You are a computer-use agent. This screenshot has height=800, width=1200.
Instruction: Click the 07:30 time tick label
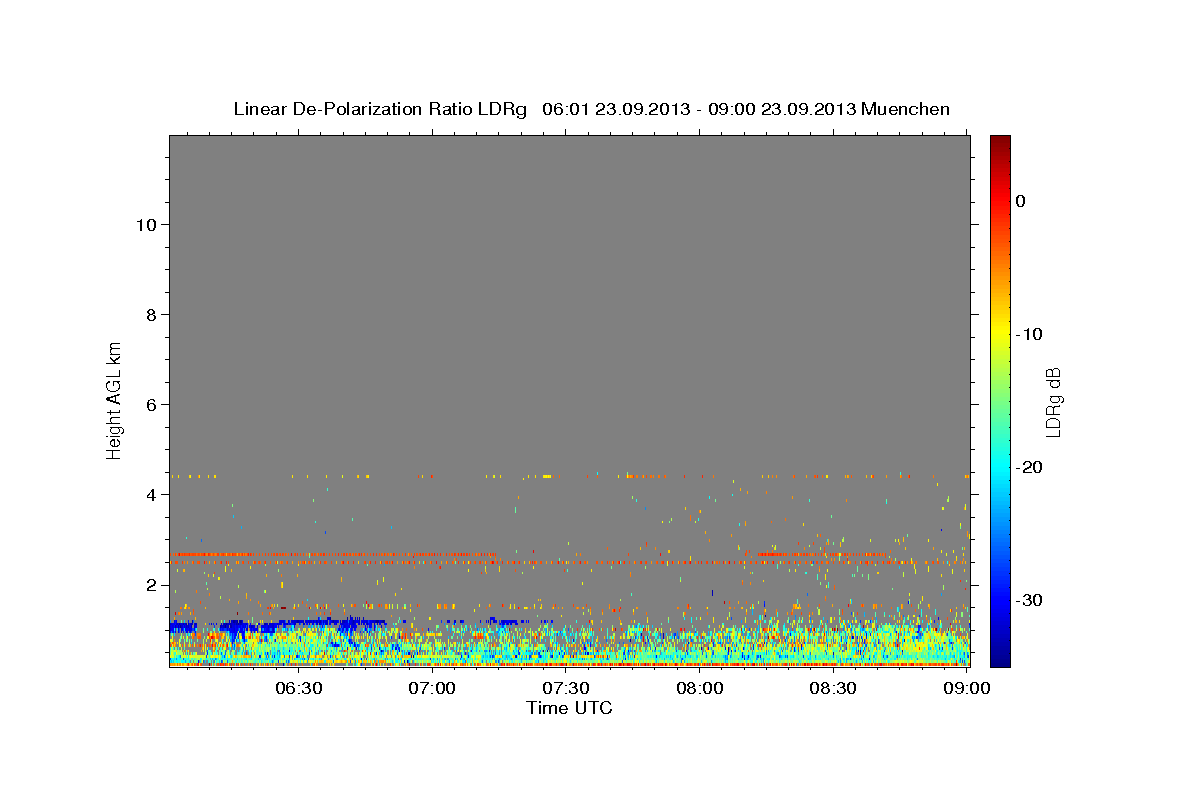(566, 689)
